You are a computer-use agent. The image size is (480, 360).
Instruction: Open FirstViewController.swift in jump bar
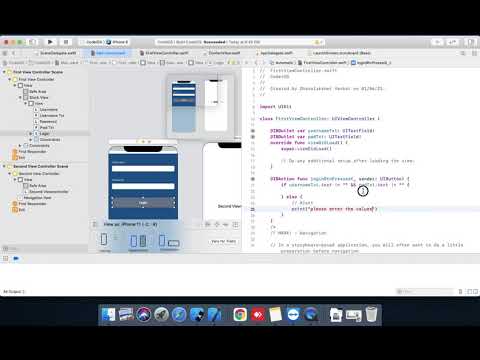click(x=322, y=63)
